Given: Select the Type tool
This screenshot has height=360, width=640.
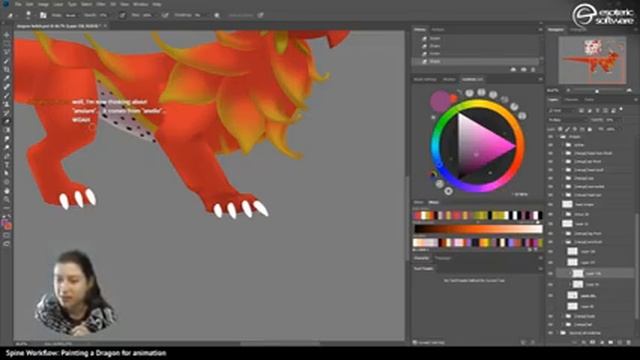Looking at the screenshot, I should pyautogui.click(x=7, y=165).
